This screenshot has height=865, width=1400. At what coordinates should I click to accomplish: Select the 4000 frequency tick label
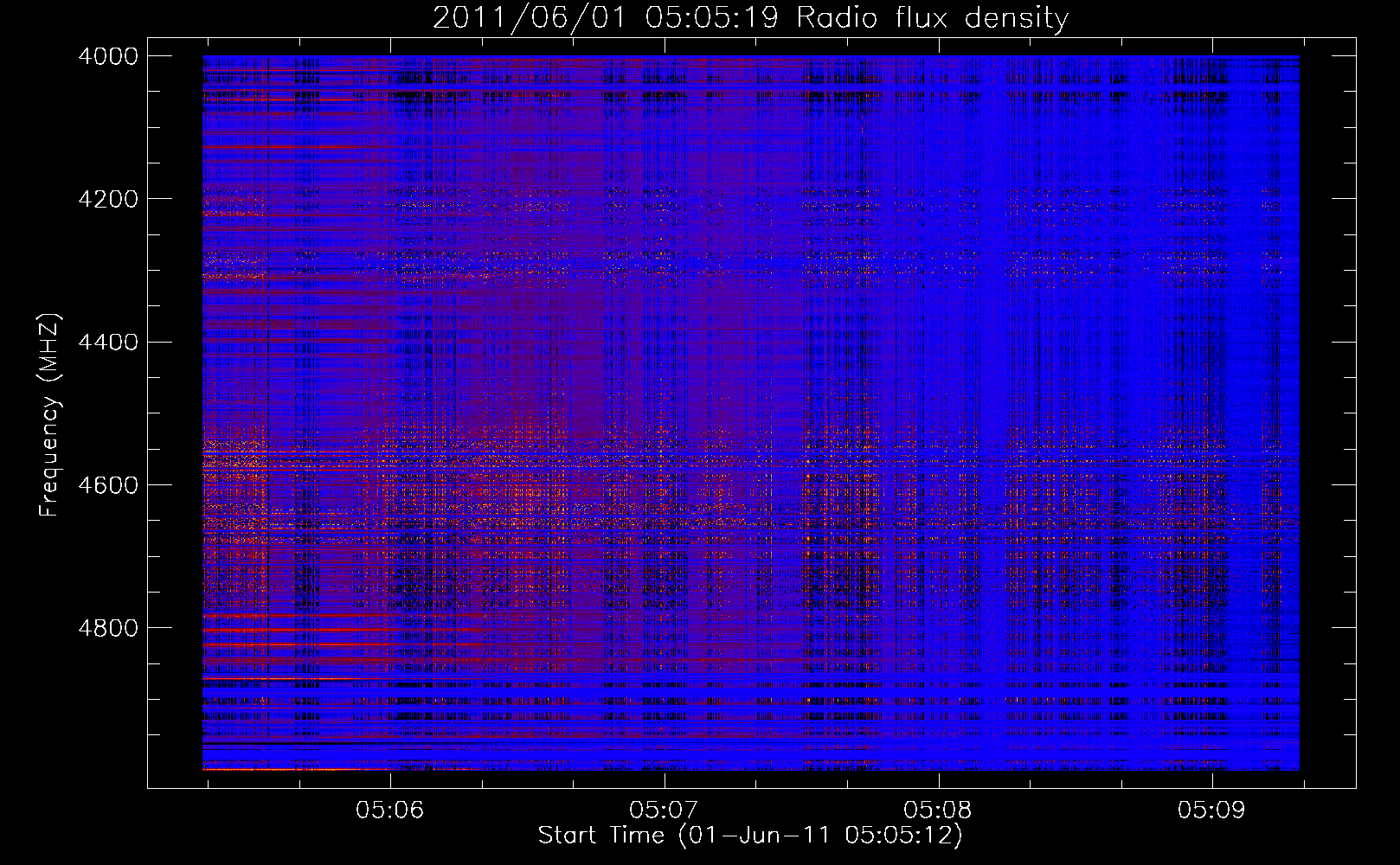108,56
